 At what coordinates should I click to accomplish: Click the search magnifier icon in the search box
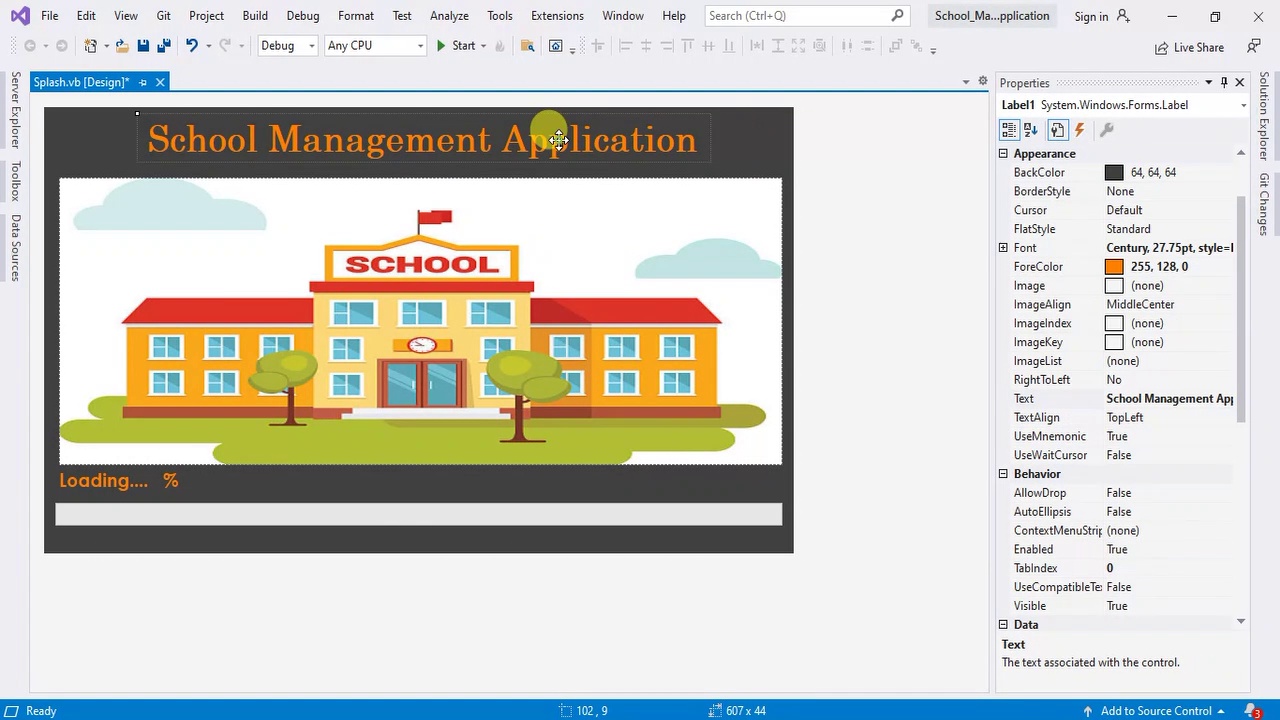897,16
